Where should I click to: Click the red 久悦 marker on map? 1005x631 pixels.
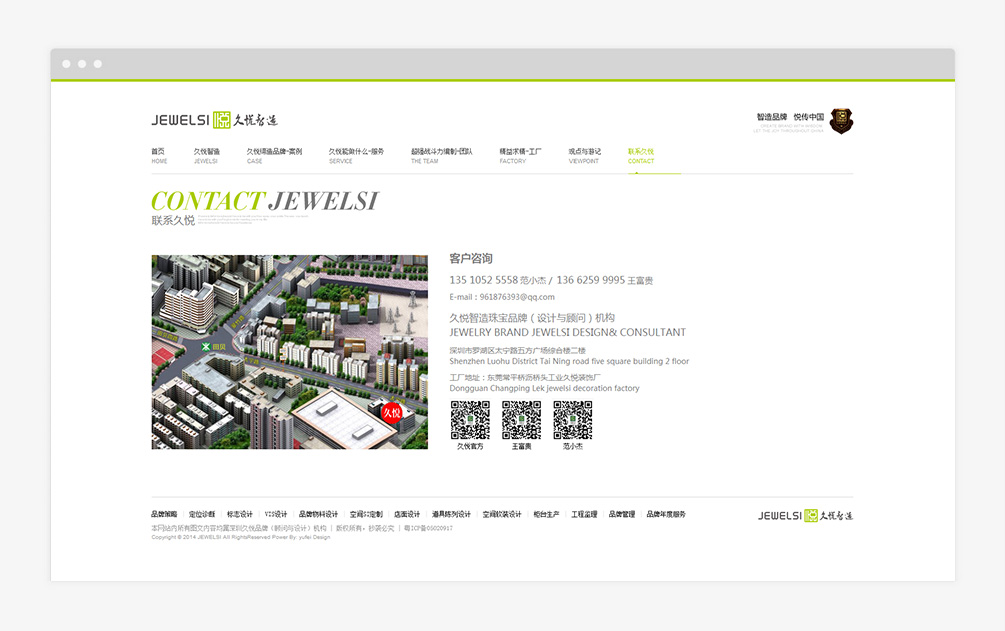391,412
